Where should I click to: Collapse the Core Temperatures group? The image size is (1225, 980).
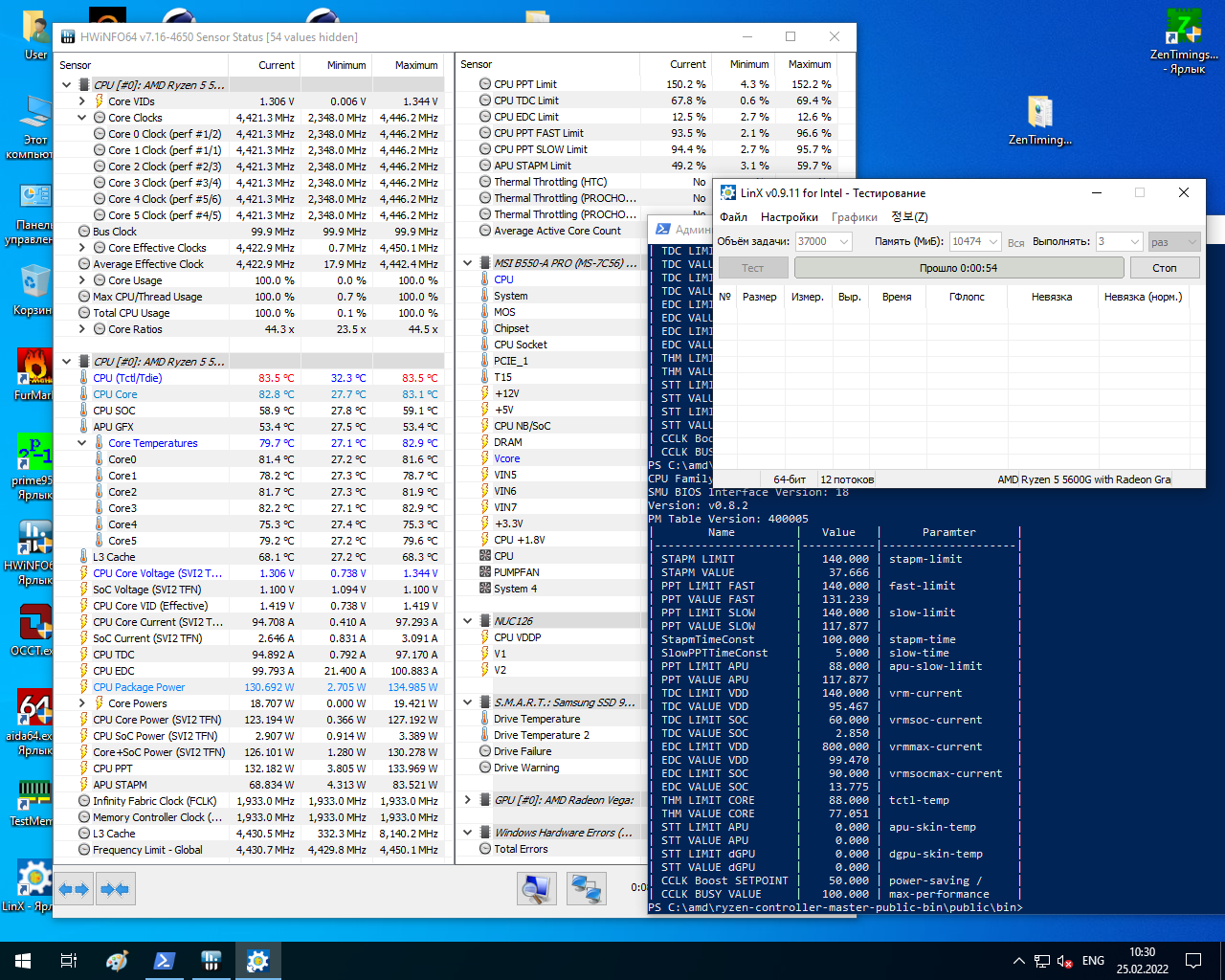pyautogui.click(x=82, y=443)
